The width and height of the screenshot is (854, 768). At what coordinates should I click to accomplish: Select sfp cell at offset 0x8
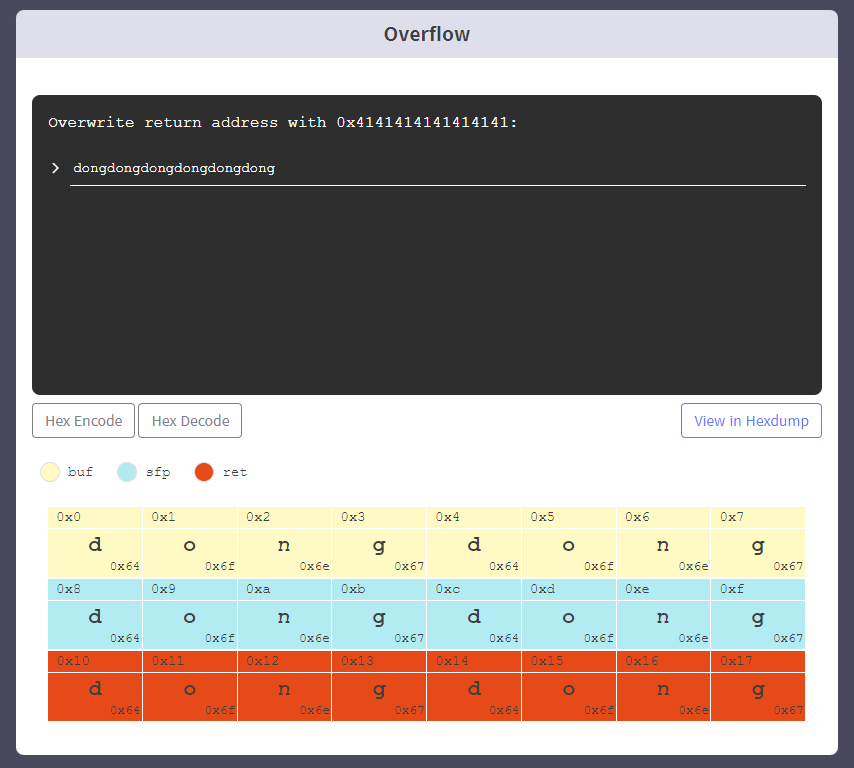95,614
